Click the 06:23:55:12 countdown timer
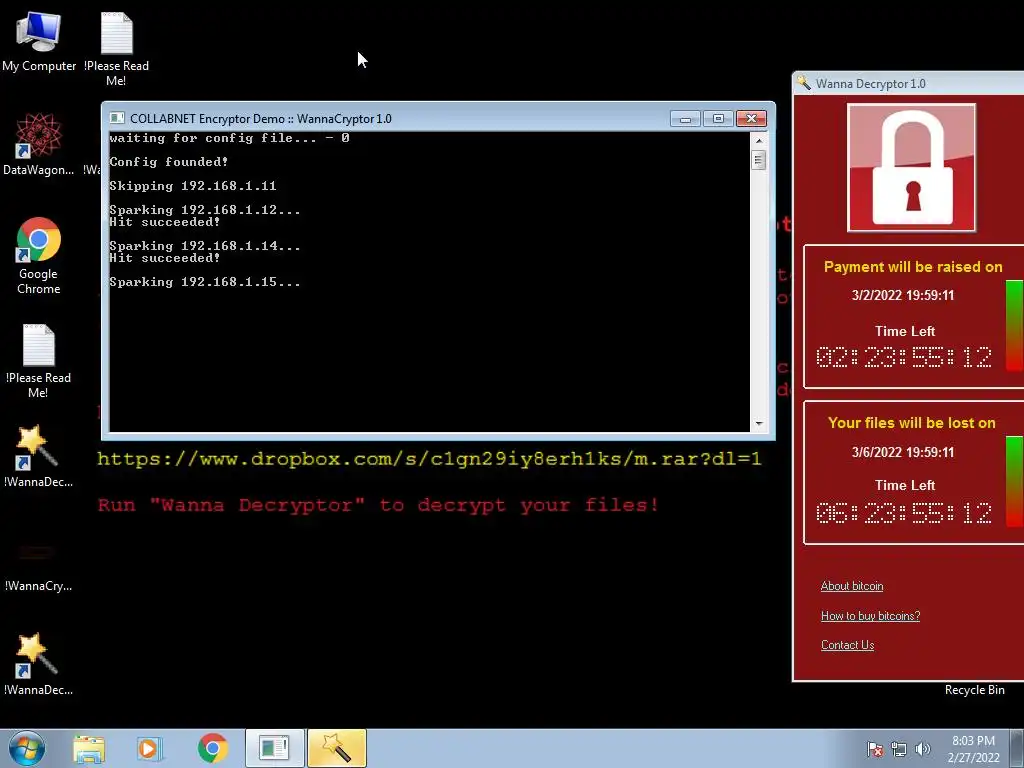 [x=904, y=513]
